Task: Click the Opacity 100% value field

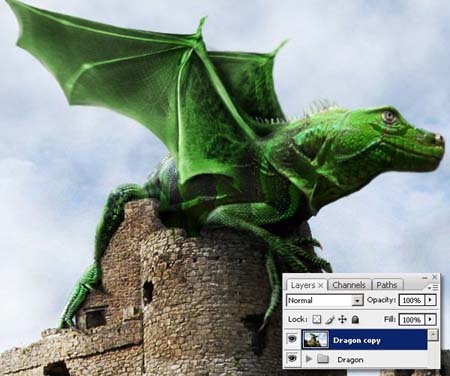Action: pyautogui.click(x=412, y=300)
